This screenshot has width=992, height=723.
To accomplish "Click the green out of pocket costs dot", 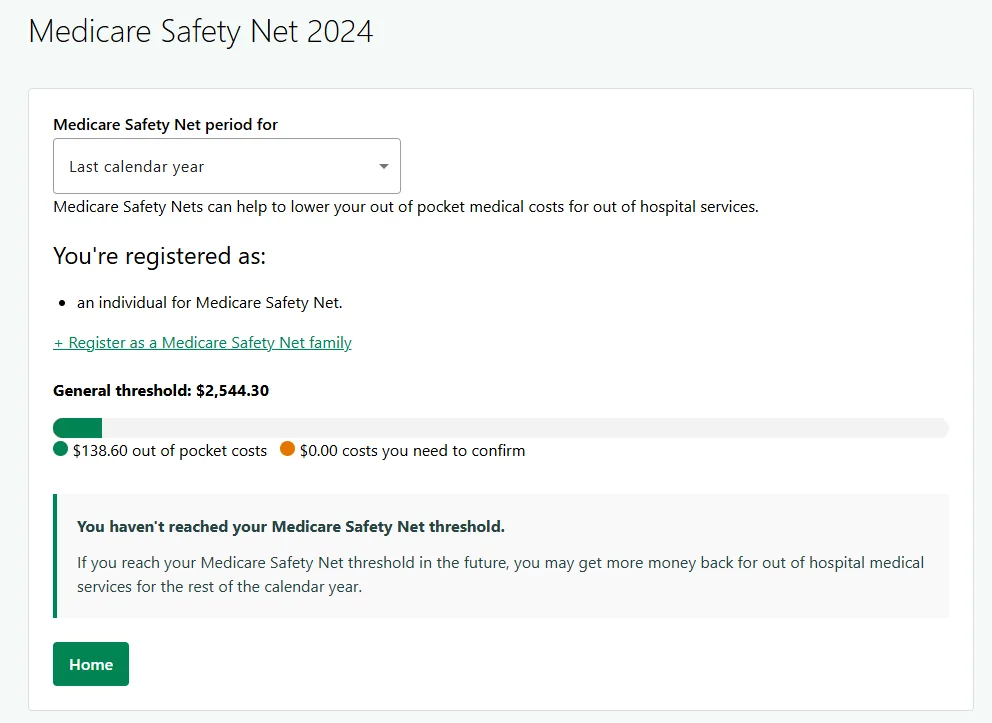I will tap(60, 449).
